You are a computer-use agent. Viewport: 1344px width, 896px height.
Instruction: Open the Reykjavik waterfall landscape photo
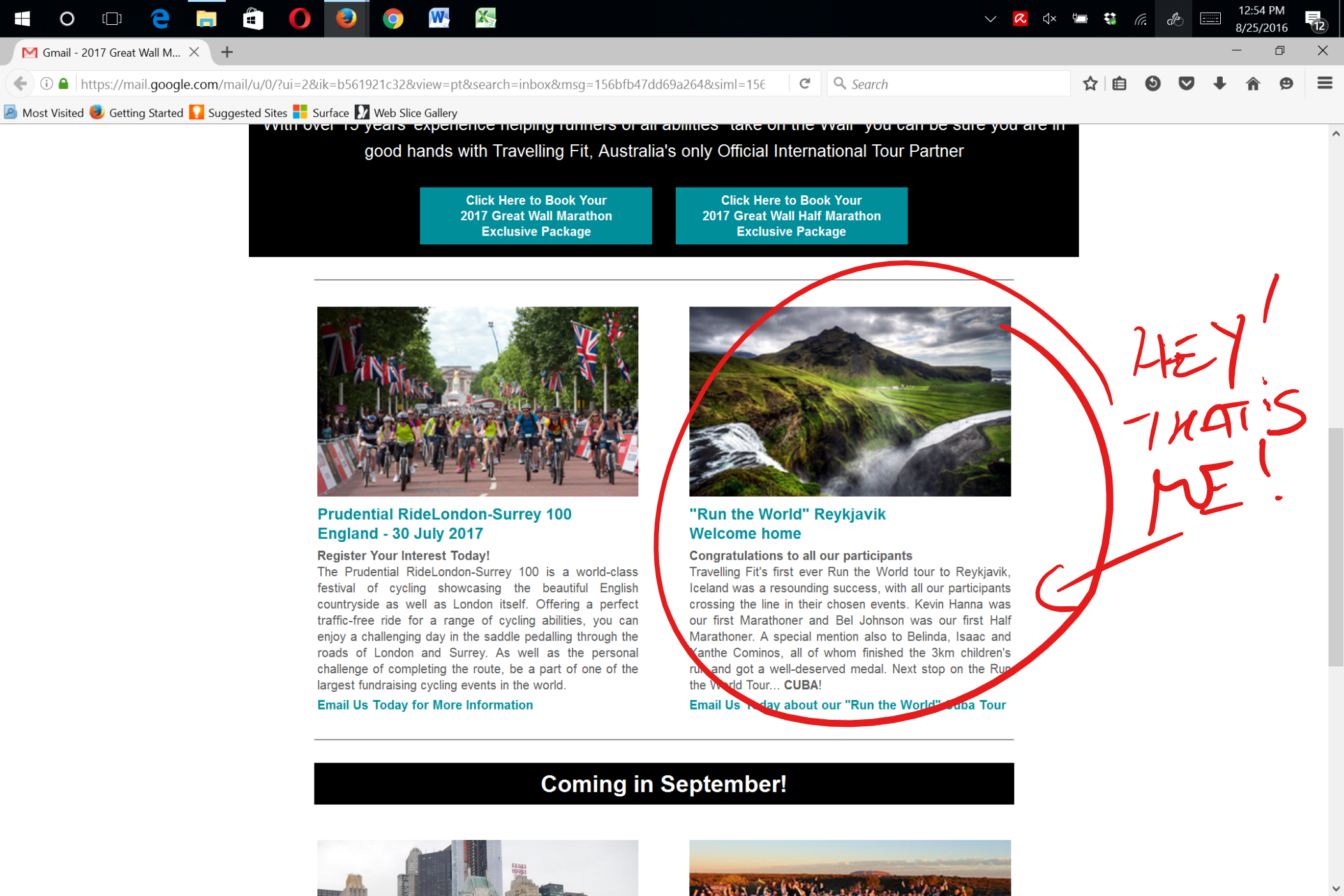850,401
